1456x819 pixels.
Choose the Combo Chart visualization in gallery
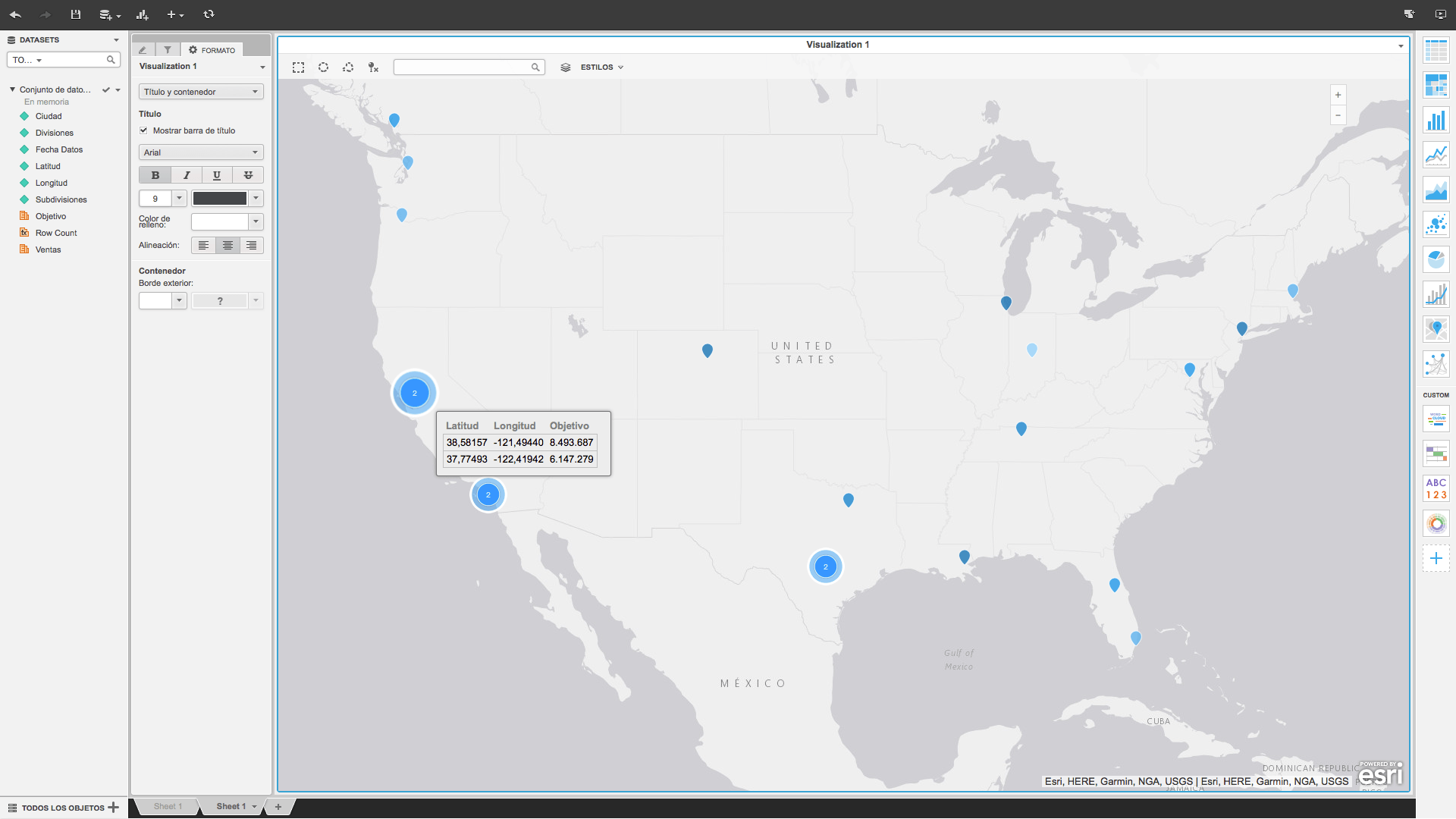click(1436, 295)
